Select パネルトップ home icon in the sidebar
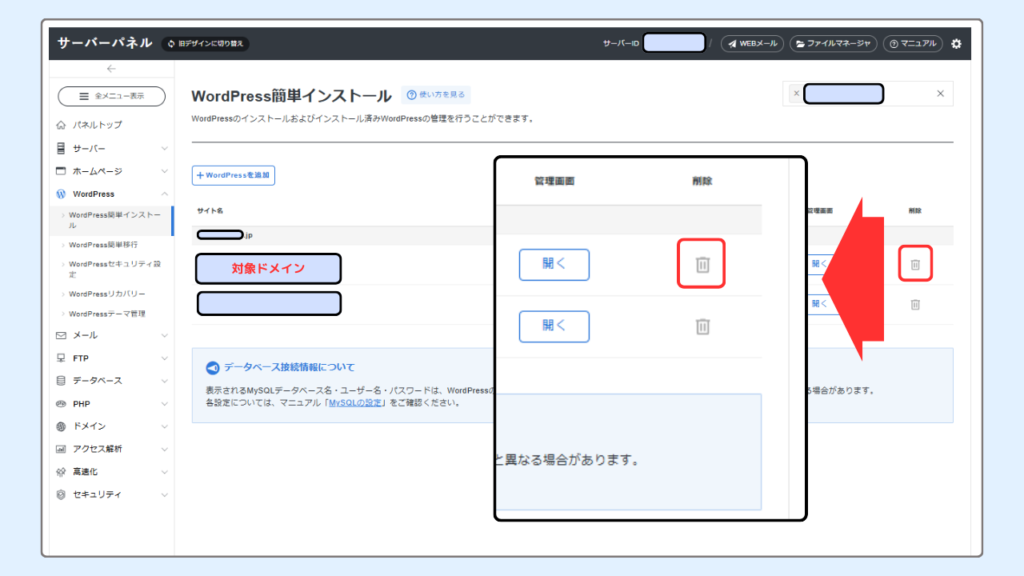Image resolution: width=1024 pixels, height=576 pixels. pyautogui.click(x=62, y=125)
